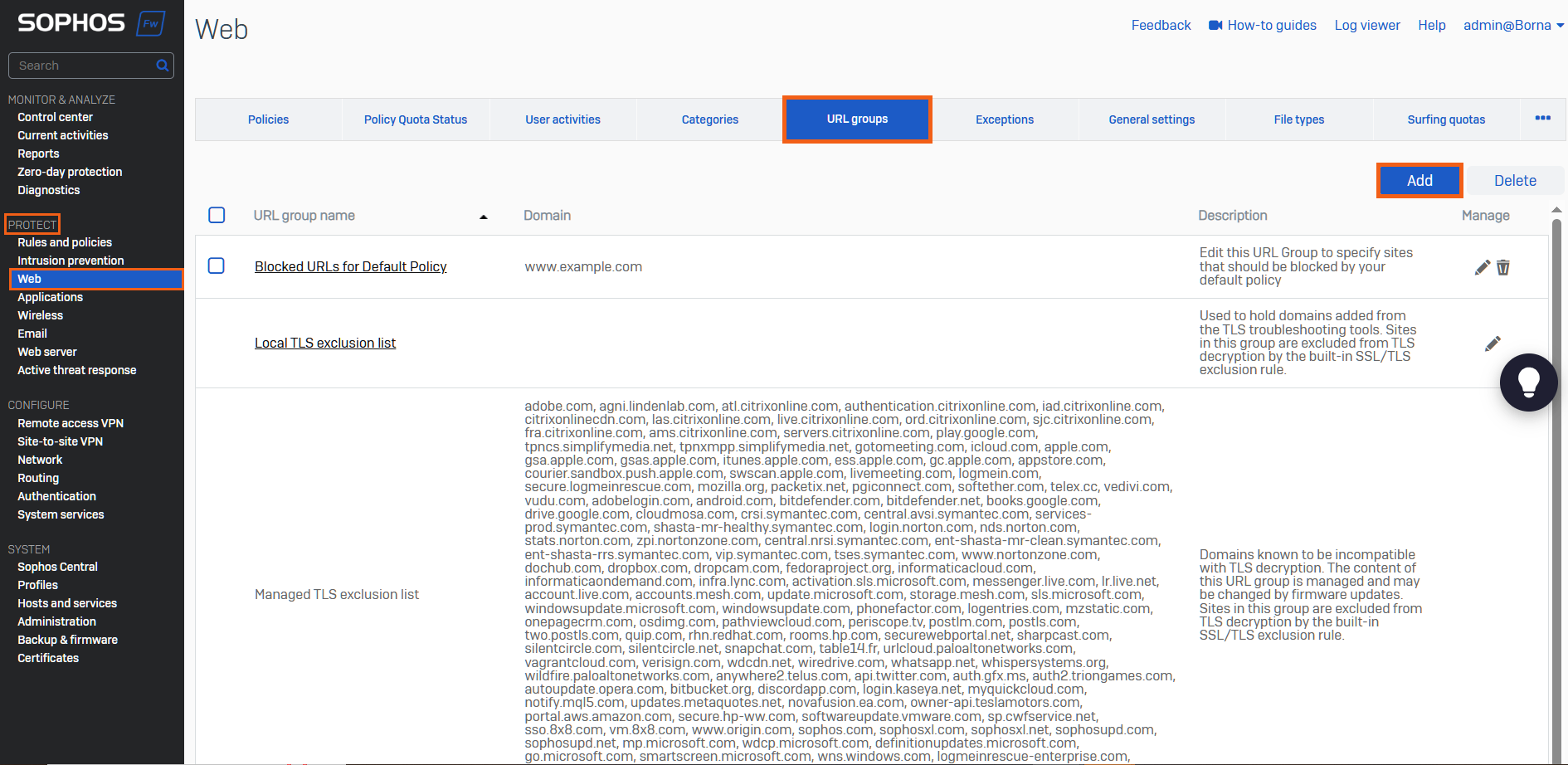Tick the Blocked URLs for Default Policy checkbox
Image resolution: width=1568 pixels, height=765 pixels.
[x=217, y=266]
